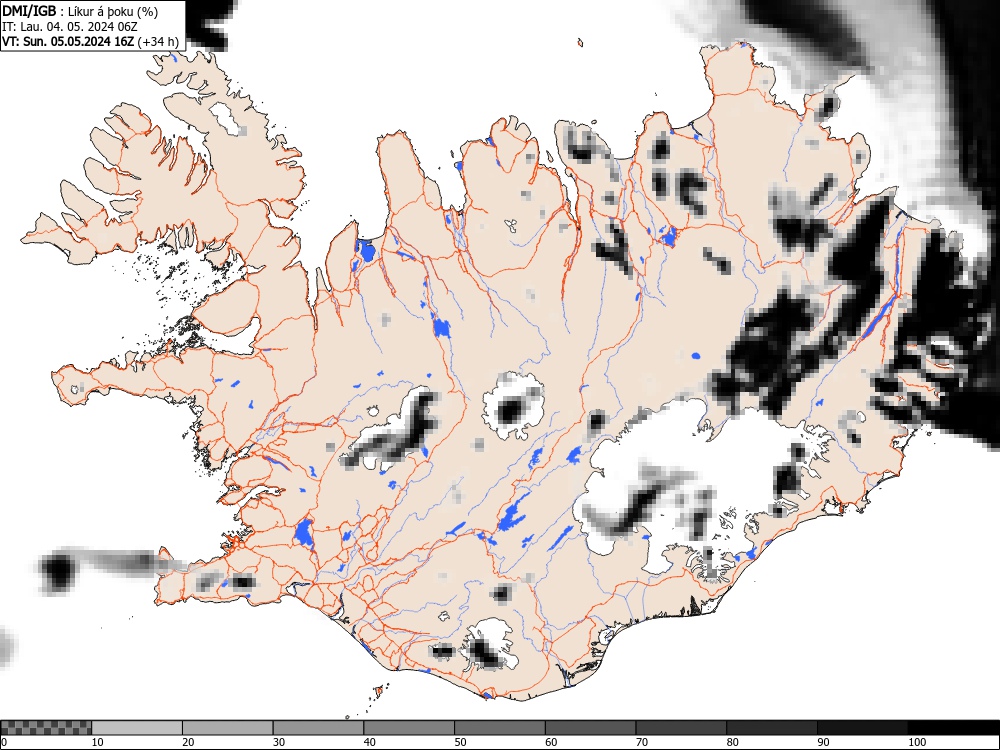Click the init time 'IT: Lau. 04. 05. 2024 06Z'

click(x=70, y=27)
